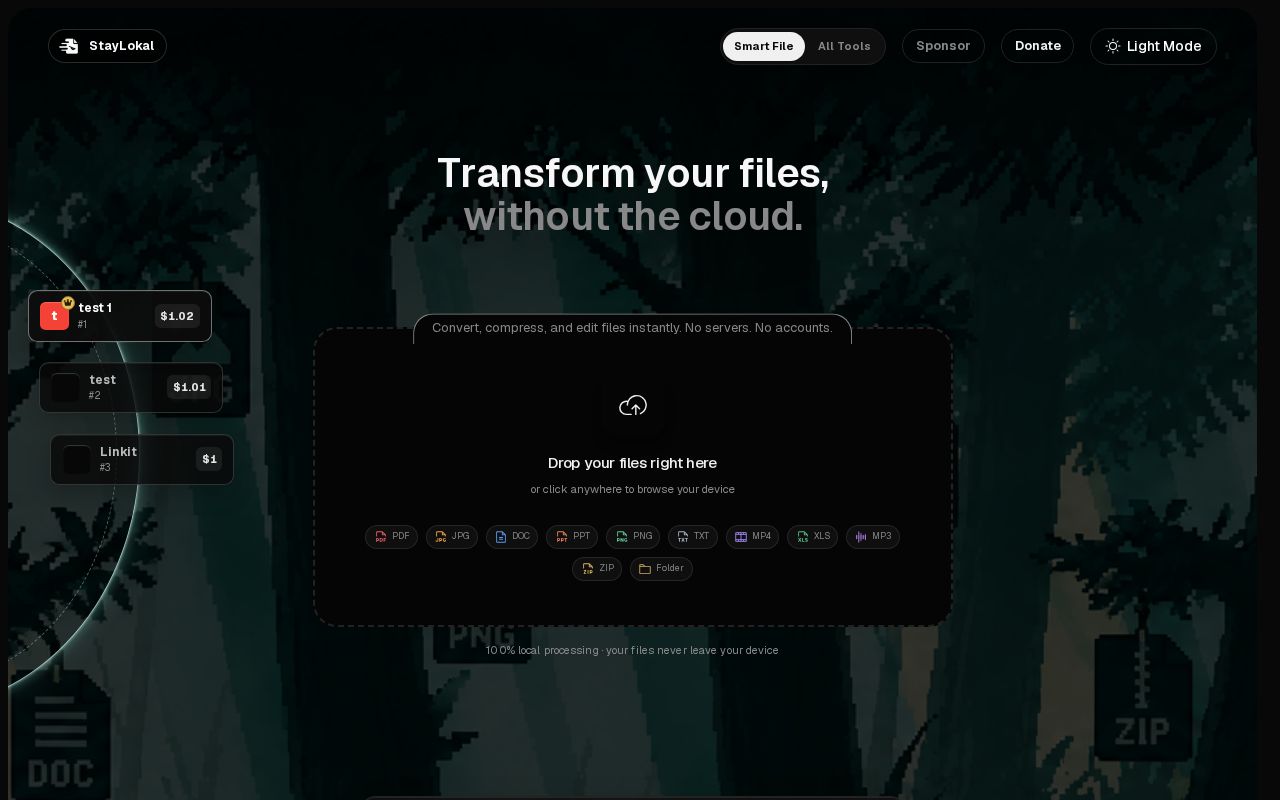Image resolution: width=1280 pixels, height=800 pixels.
Task: Open the StayLokal home link
Action: pyautogui.click(x=107, y=46)
